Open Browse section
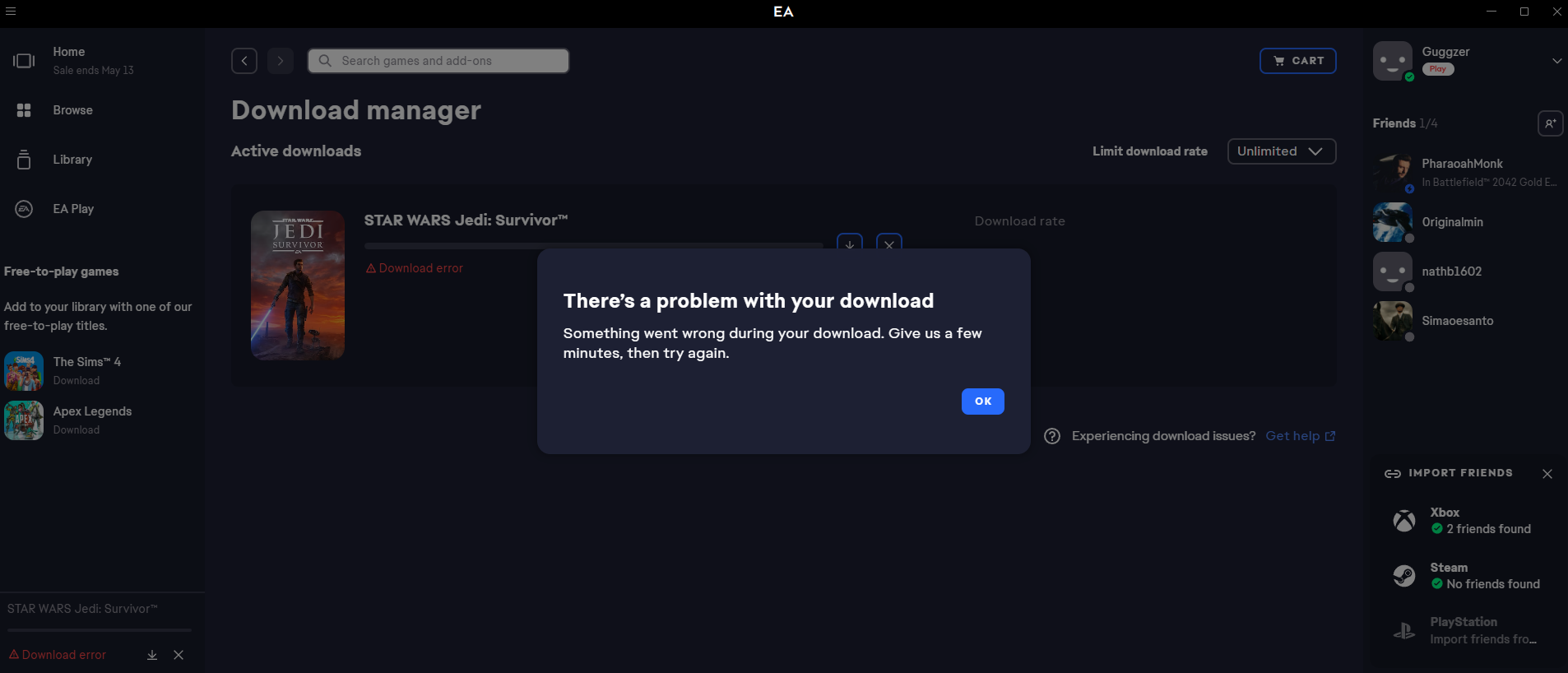The image size is (1568, 673). (x=72, y=110)
